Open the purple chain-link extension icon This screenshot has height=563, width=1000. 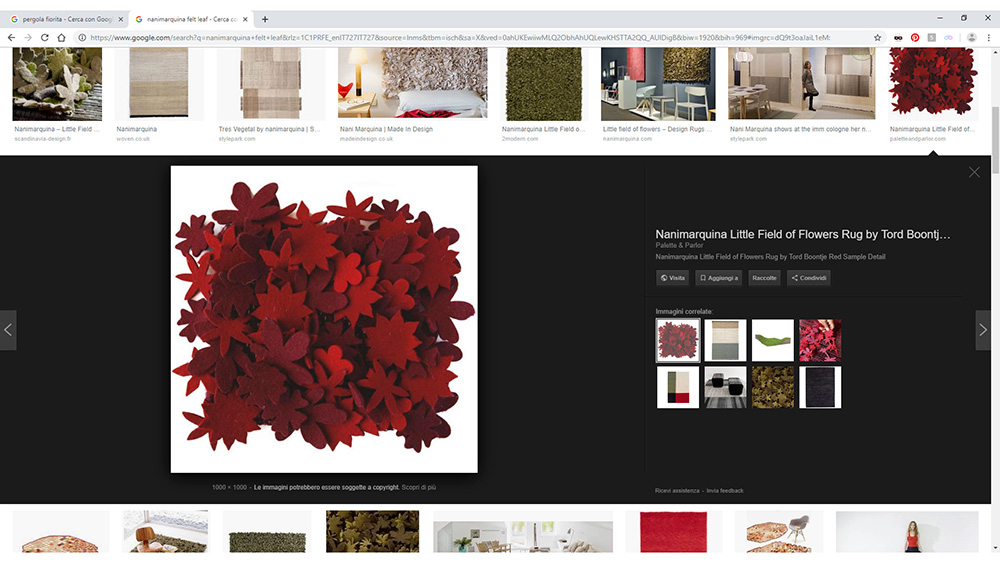[x=948, y=38]
